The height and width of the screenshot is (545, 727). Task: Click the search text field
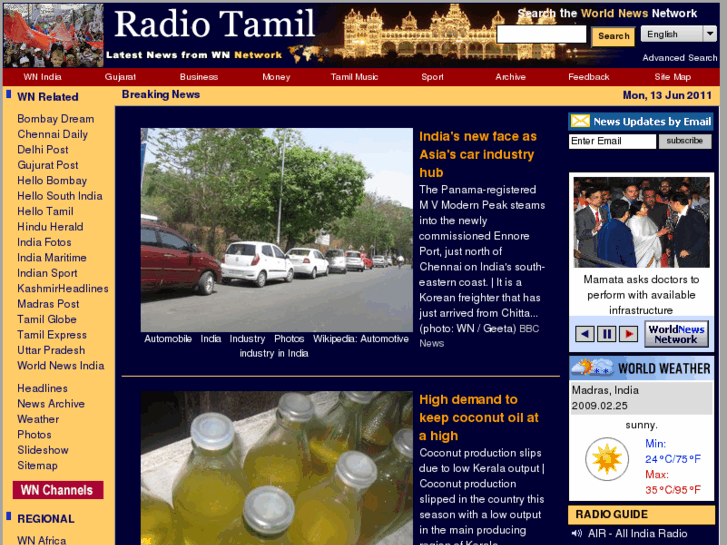542,34
